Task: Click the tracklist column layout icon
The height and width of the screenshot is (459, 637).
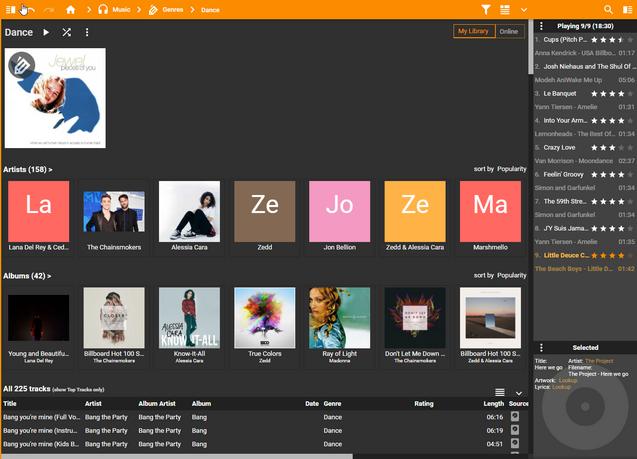Action: 500,393
